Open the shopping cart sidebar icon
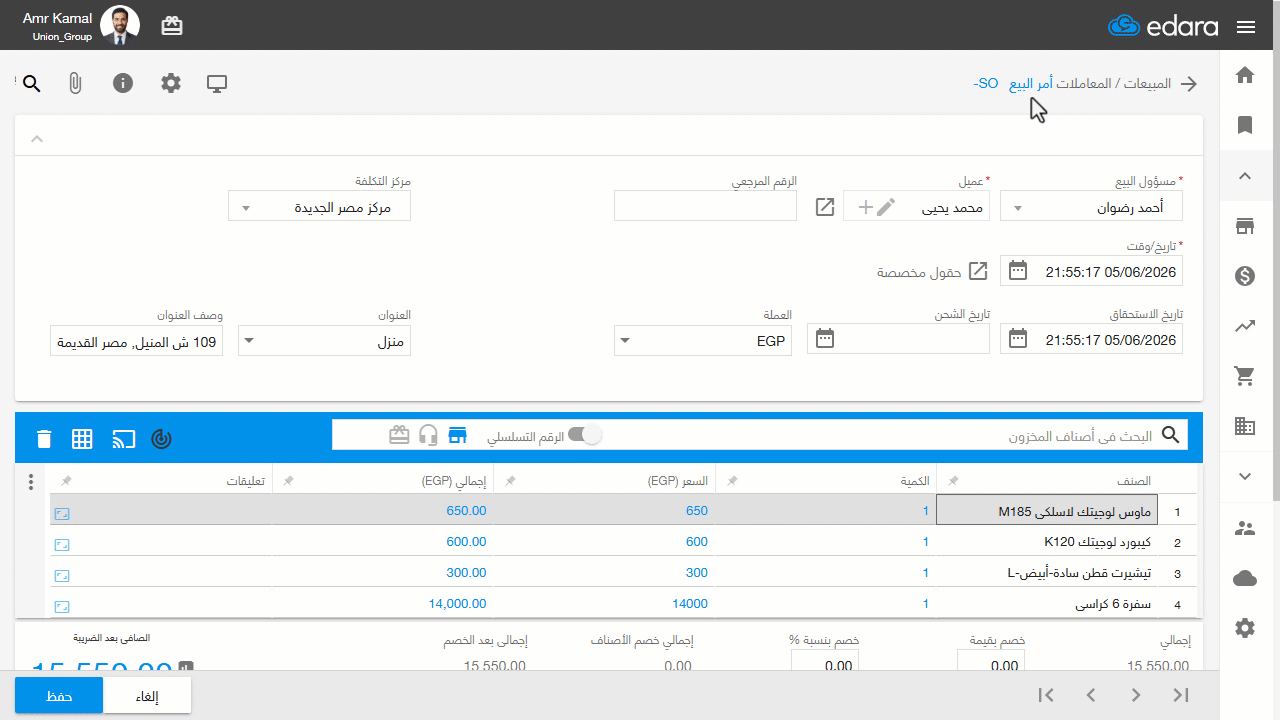The image size is (1280, 720). [x=1245, y=376]
